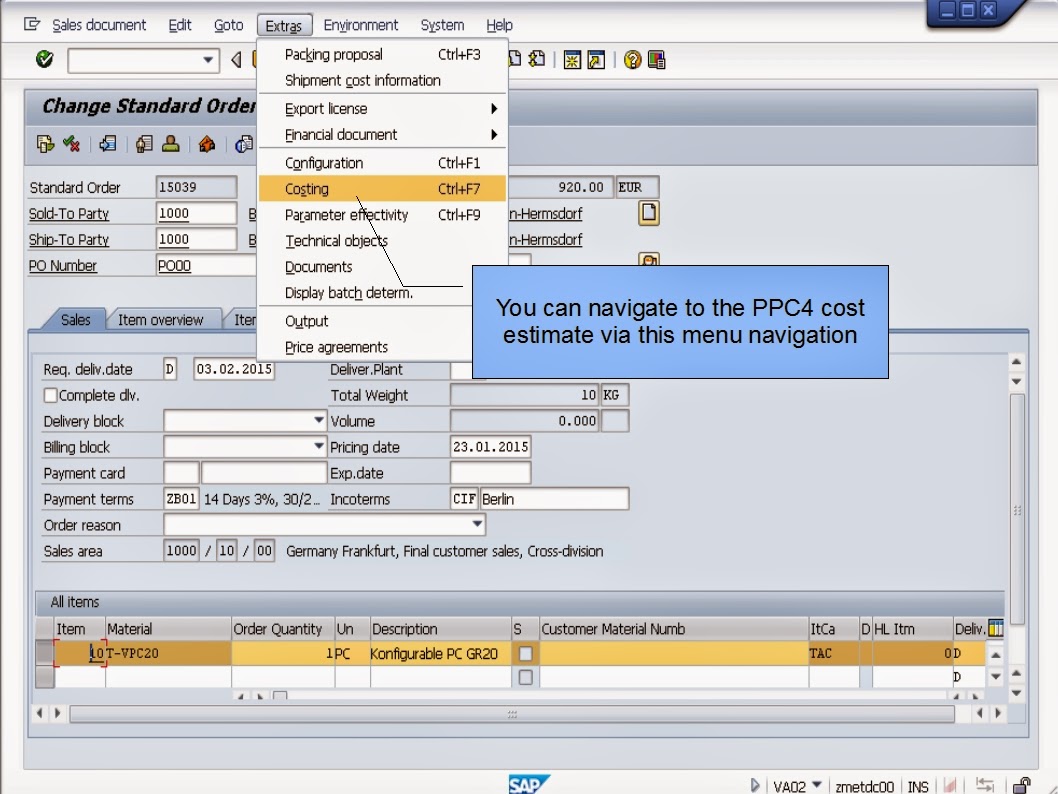Click the Material cell T-VPC20
Screen dimensions: 1058x794
(x=168, y=653)
